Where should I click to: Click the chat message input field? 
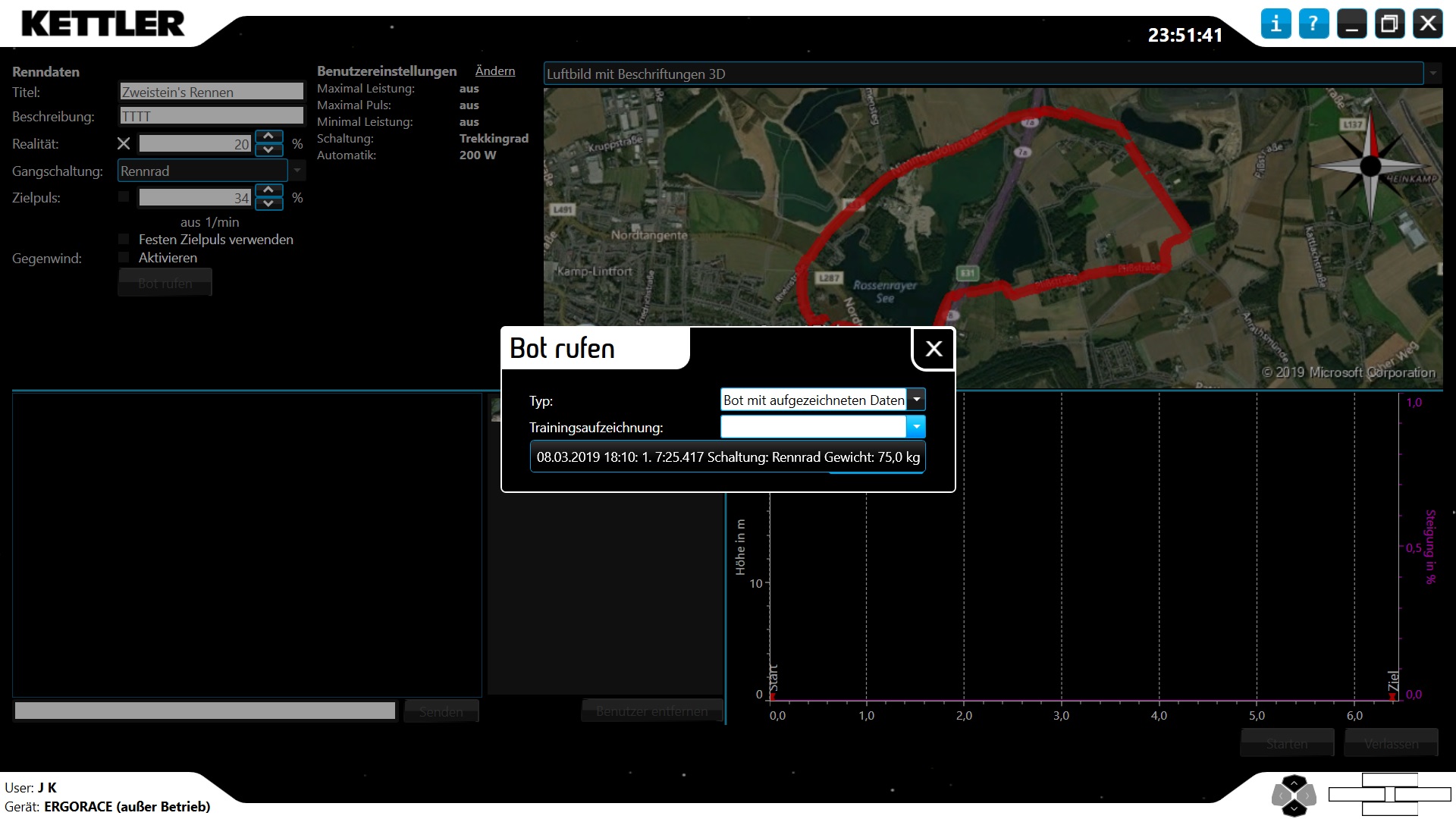[205, 711]
